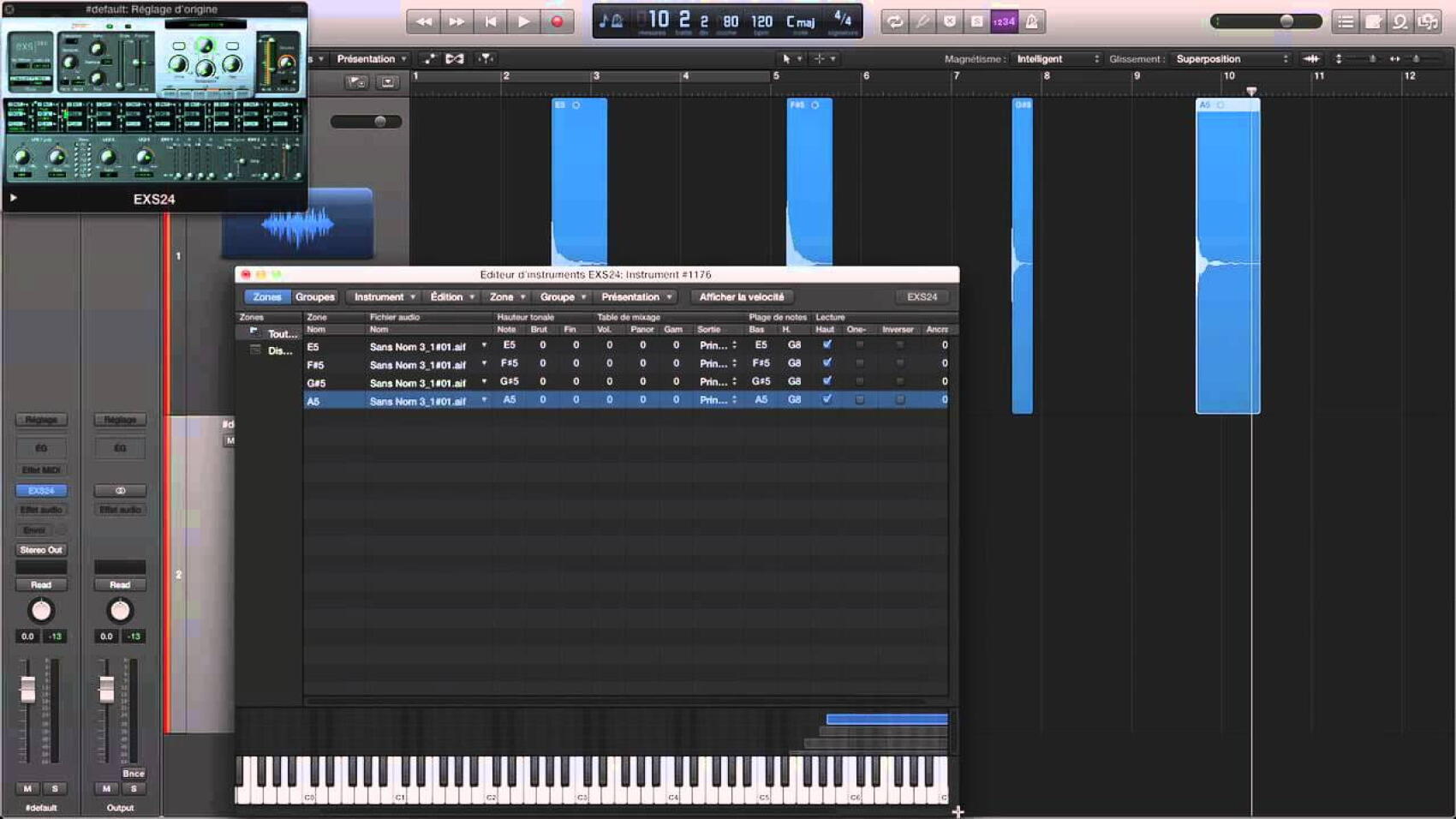Go to beginning with the transport button
The width and height of the screenshot is (1456, 819).
pos(490,21)
